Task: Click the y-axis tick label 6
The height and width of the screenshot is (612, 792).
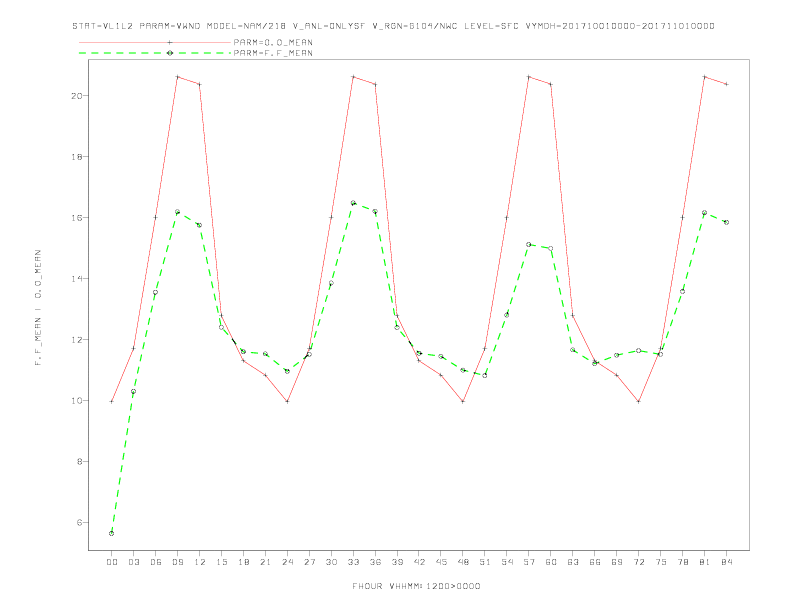Action: 79,523
